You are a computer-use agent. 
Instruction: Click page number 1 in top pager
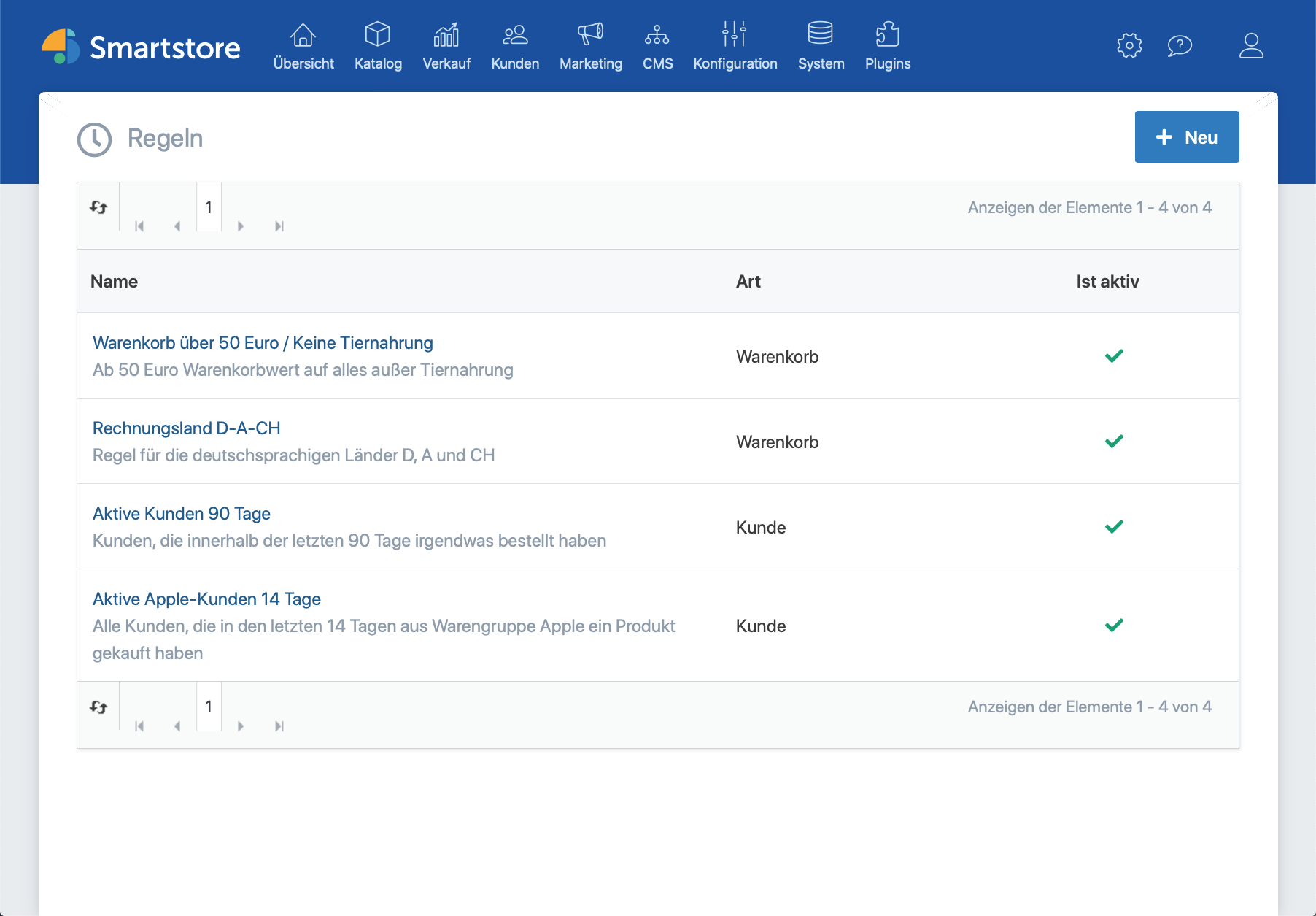(209, 208)
